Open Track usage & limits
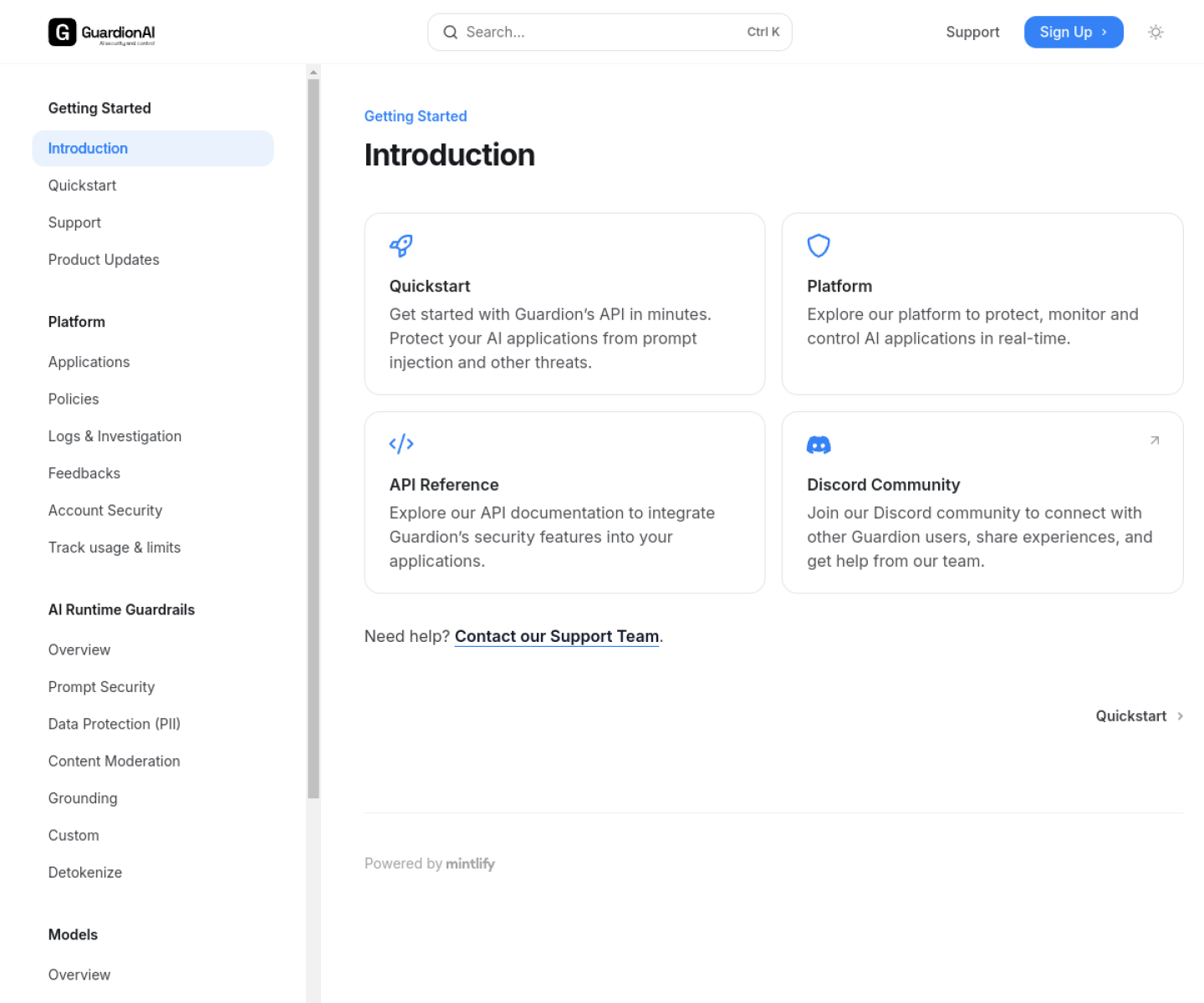Screen dimensions: 1204x1003 153,547
